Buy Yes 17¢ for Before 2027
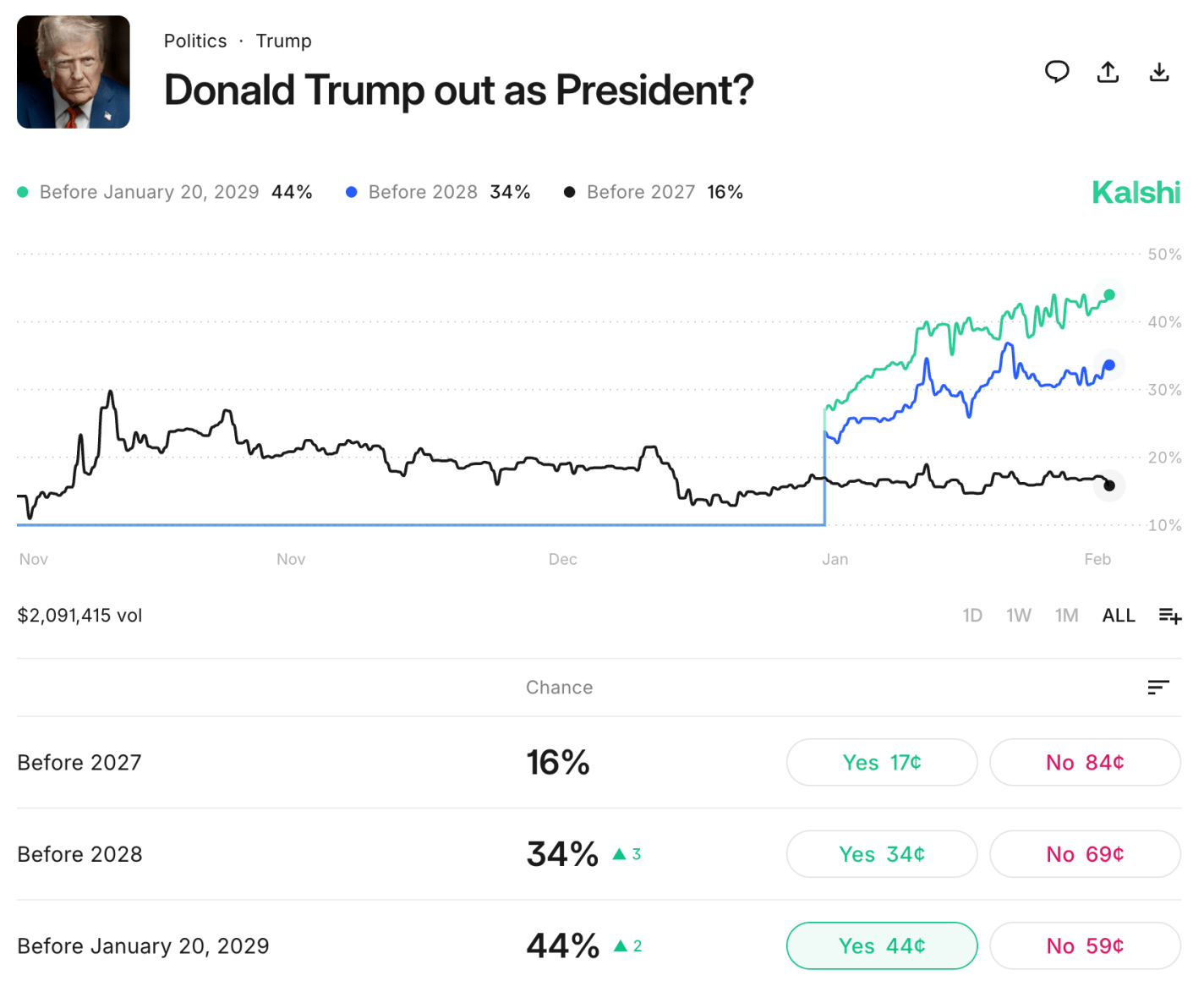Screen dimensions: 1204x981 [x=882, y=763]
